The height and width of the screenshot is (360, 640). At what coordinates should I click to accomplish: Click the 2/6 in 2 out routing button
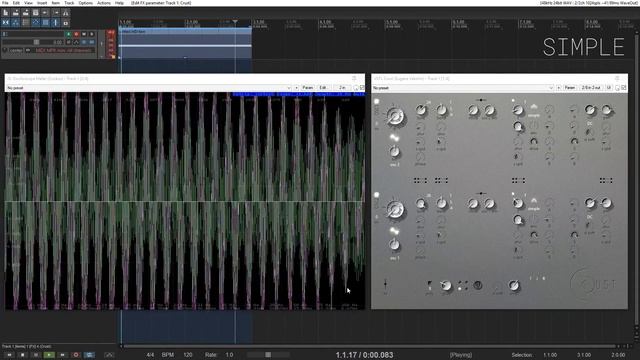click(x=591, y=88)
